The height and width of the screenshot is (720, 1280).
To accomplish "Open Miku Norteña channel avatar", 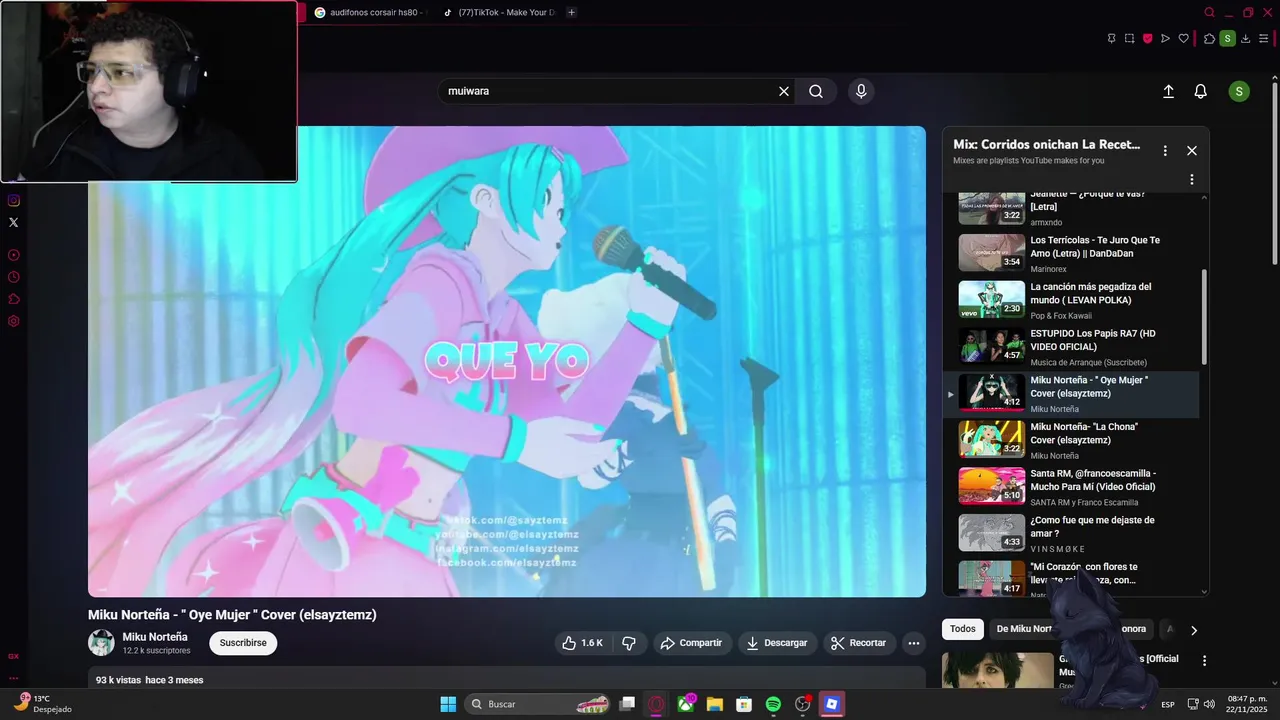I will coord(101,642).
